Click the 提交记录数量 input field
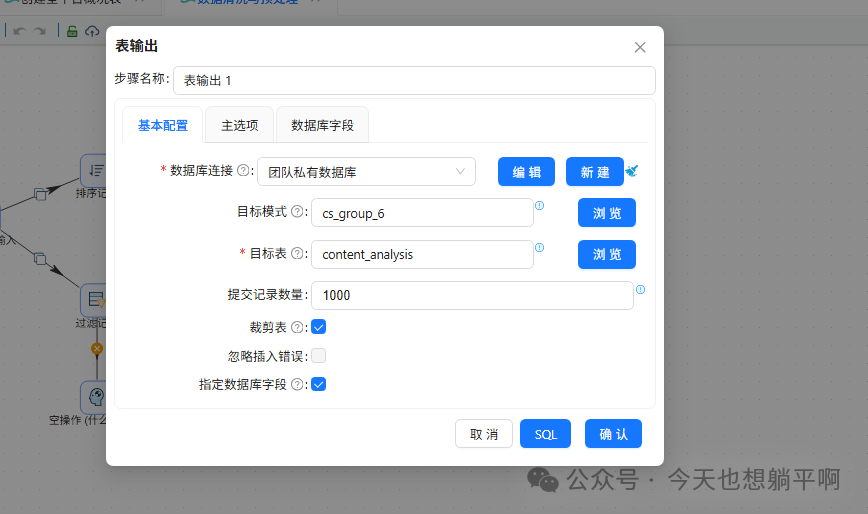 click(472, 295)
